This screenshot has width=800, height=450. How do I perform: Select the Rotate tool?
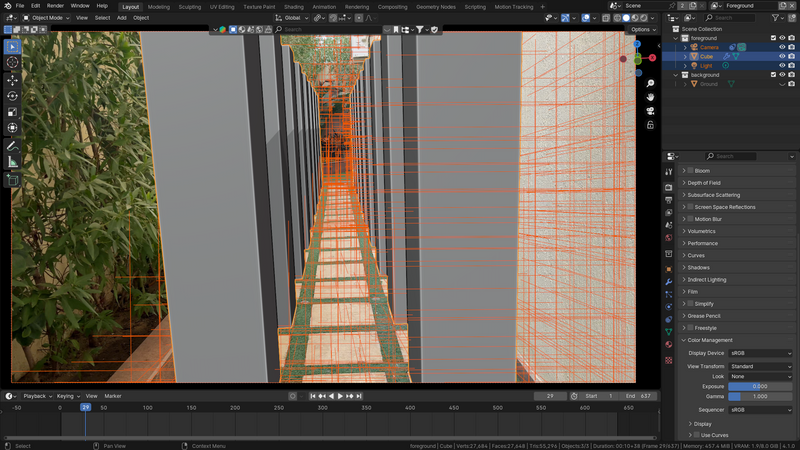pos(12,96)
